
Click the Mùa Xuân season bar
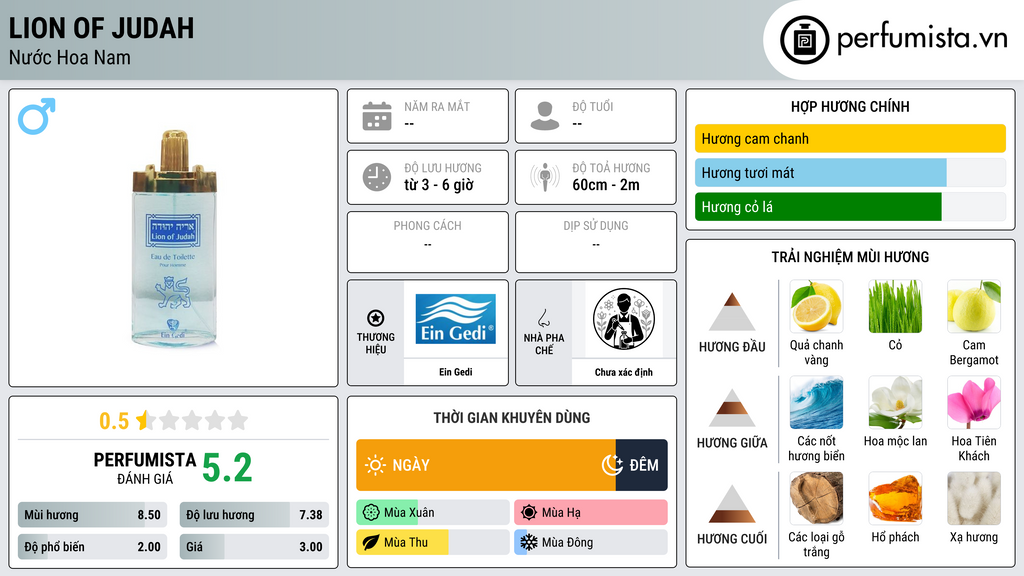(433, 513)
